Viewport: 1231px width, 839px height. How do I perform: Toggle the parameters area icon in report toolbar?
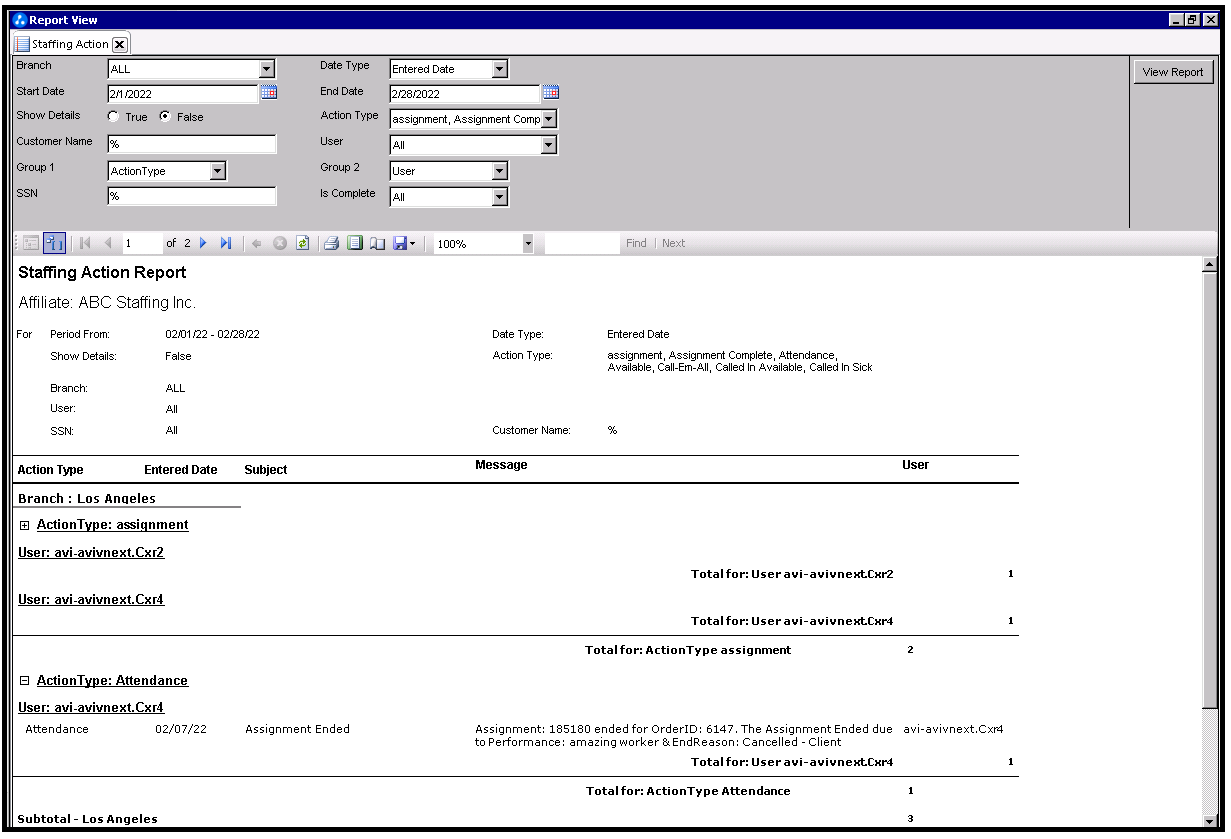point(55,243)
